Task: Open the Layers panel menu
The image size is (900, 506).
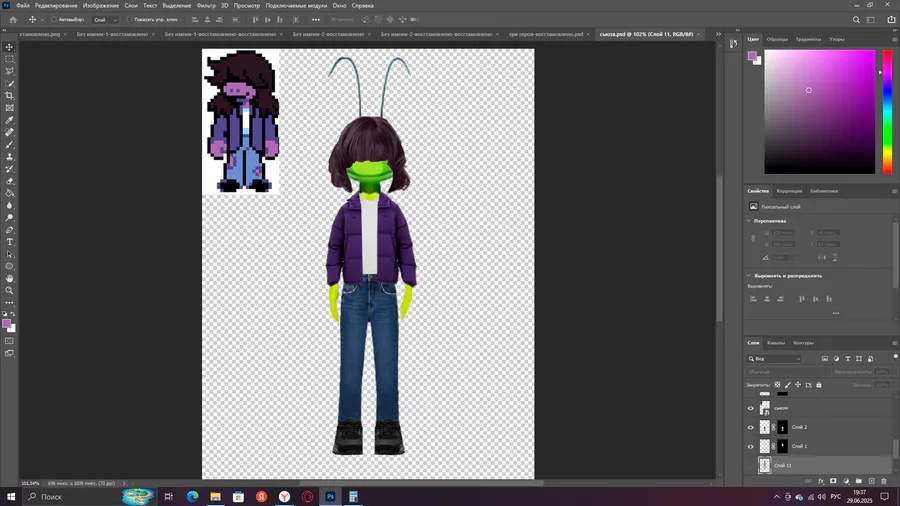Action: (x=894, y=343)
